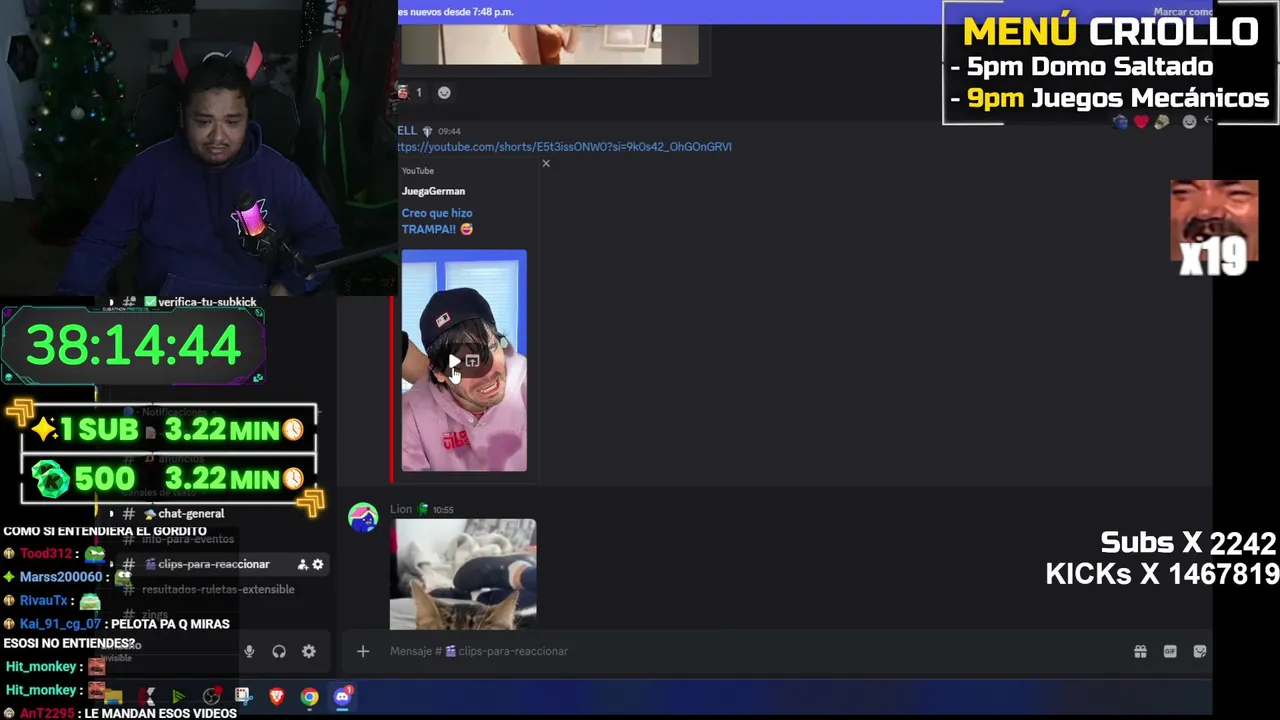The height and width of the screenshot is (720, 1280).
Task: Open Brave browser from the taskbar
Action: [277, 697]
